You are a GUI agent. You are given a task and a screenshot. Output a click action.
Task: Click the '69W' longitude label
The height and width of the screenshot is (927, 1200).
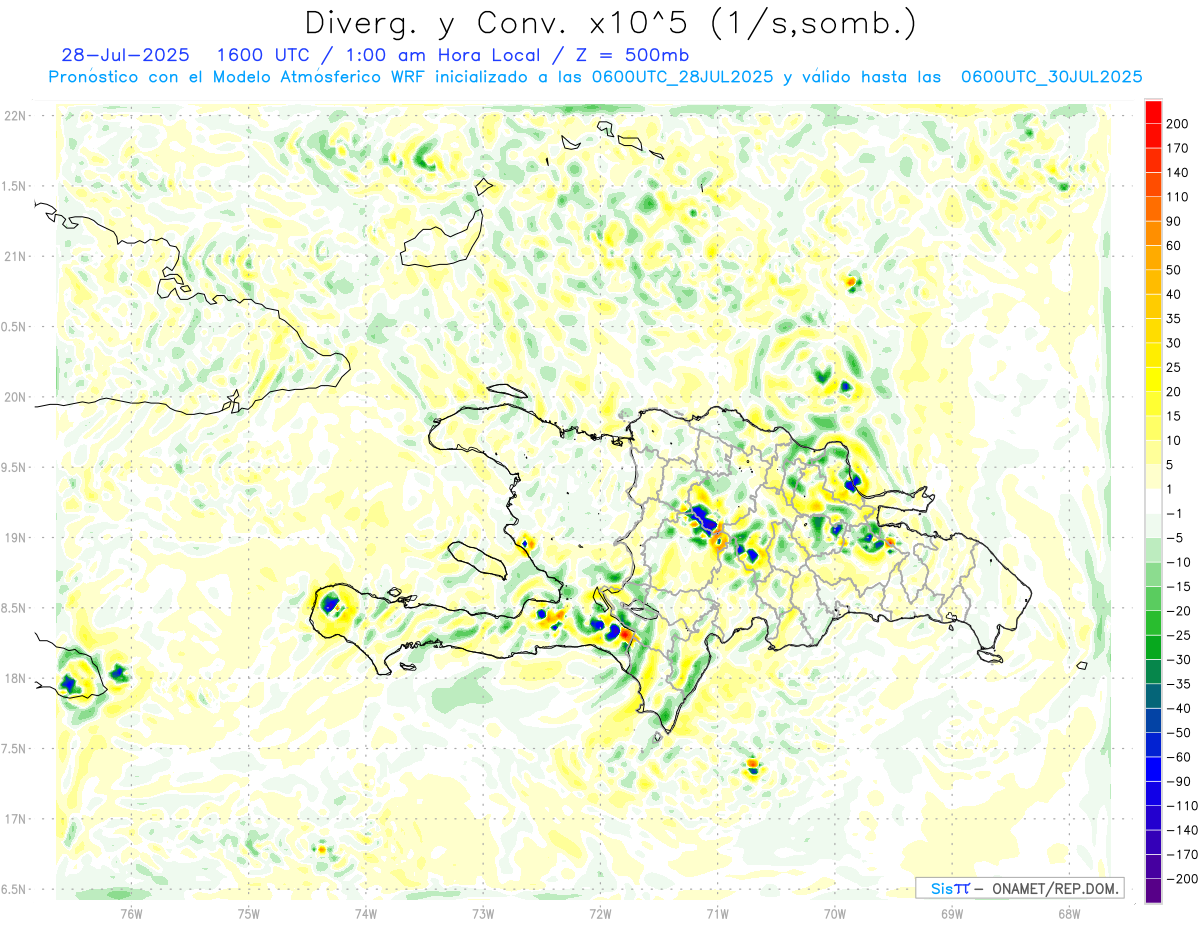[951, 913]
